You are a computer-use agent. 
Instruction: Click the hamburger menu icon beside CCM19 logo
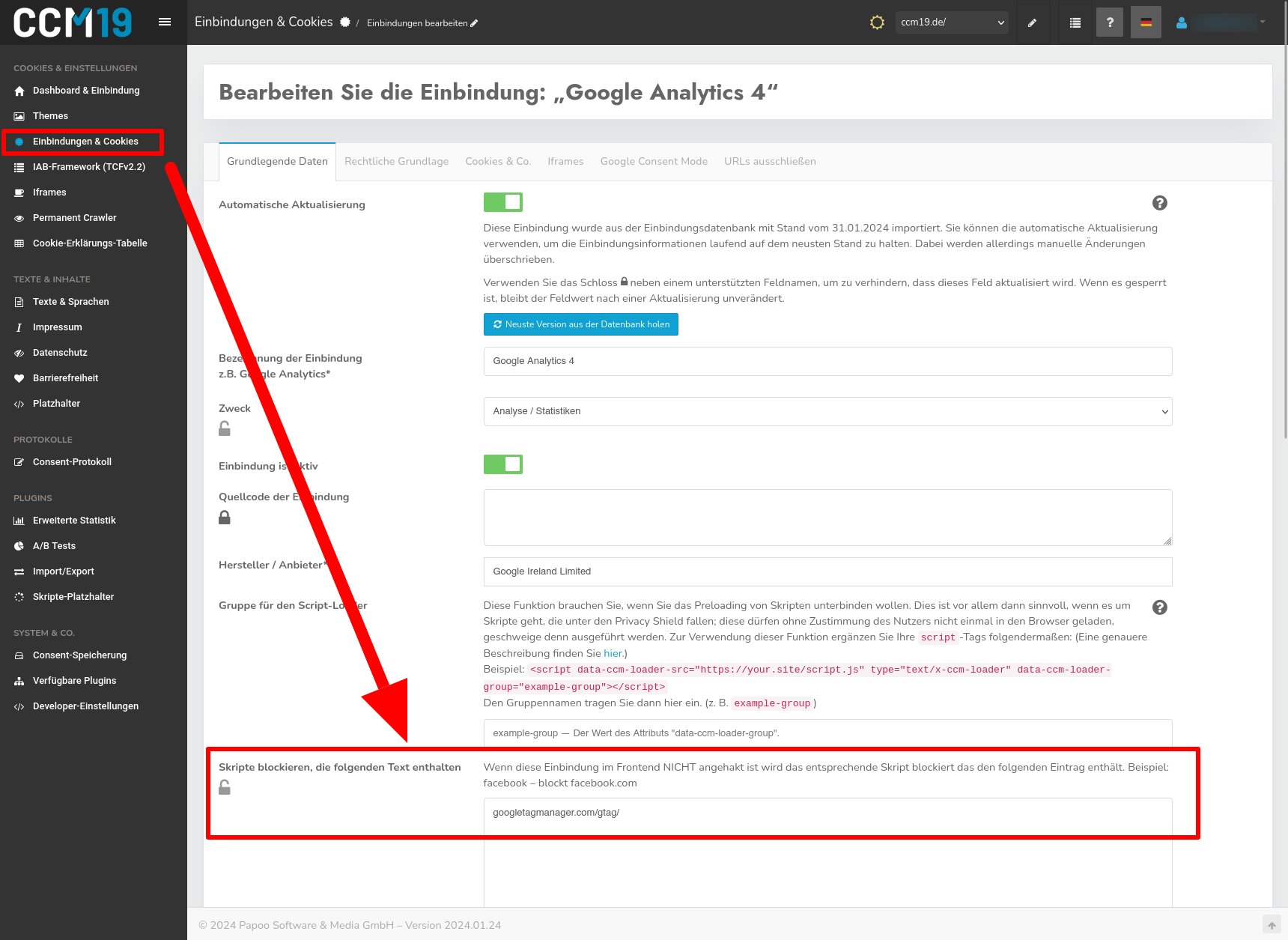tap(165, 22)
